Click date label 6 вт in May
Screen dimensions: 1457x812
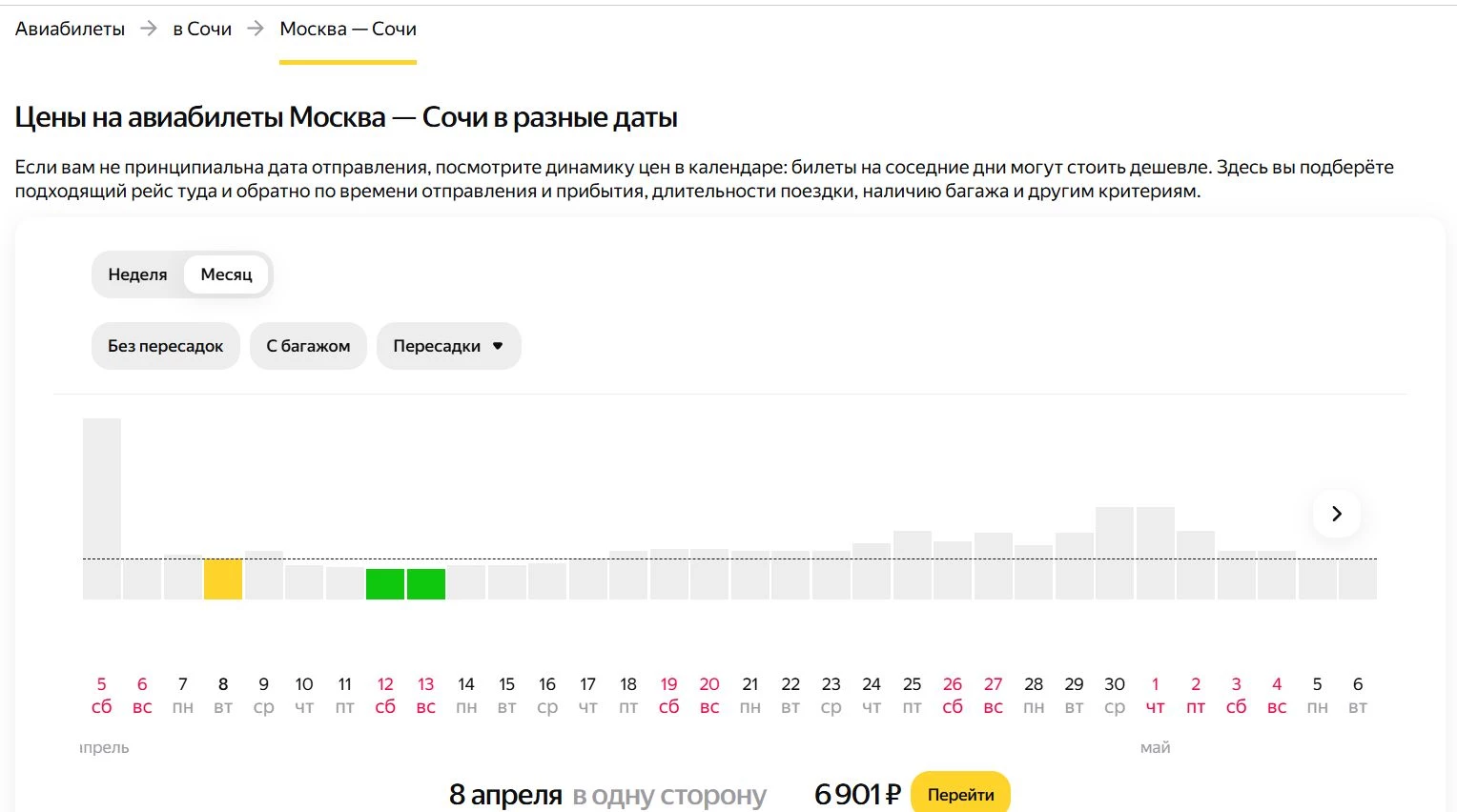click(1358, 696)
